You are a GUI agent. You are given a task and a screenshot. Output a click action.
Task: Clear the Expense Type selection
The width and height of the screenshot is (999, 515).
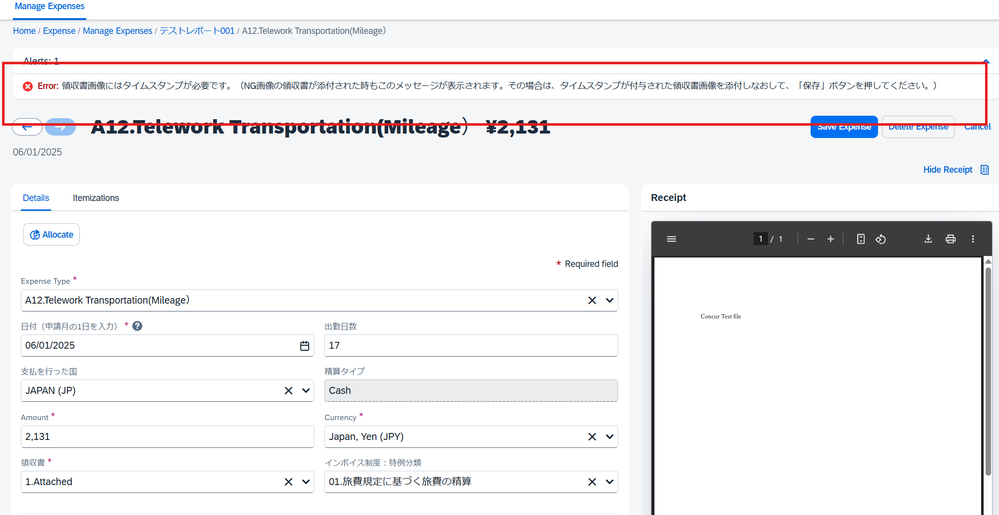[x=592, y=300]
